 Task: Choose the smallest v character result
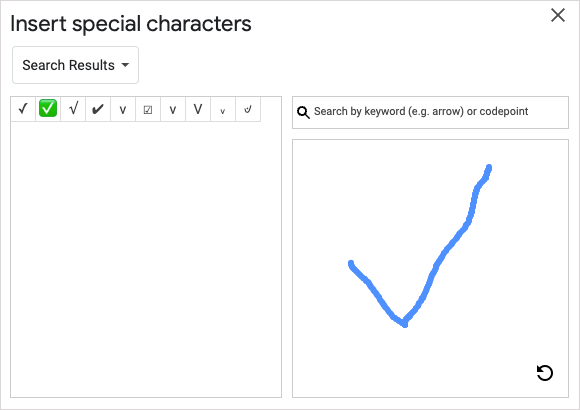click(x=223, y=109)
